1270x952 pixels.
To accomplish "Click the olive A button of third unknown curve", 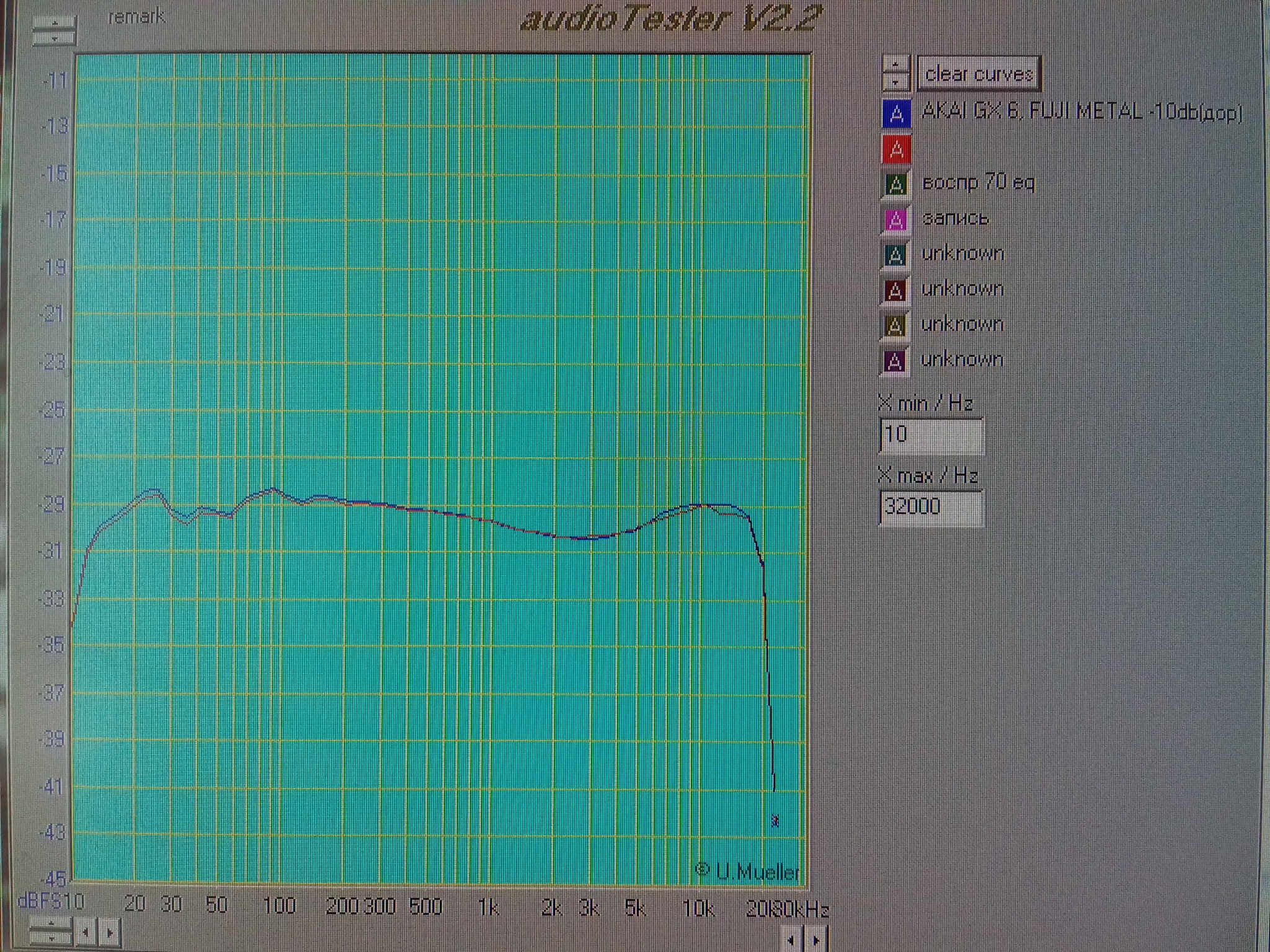I will [x=895, y=325].
